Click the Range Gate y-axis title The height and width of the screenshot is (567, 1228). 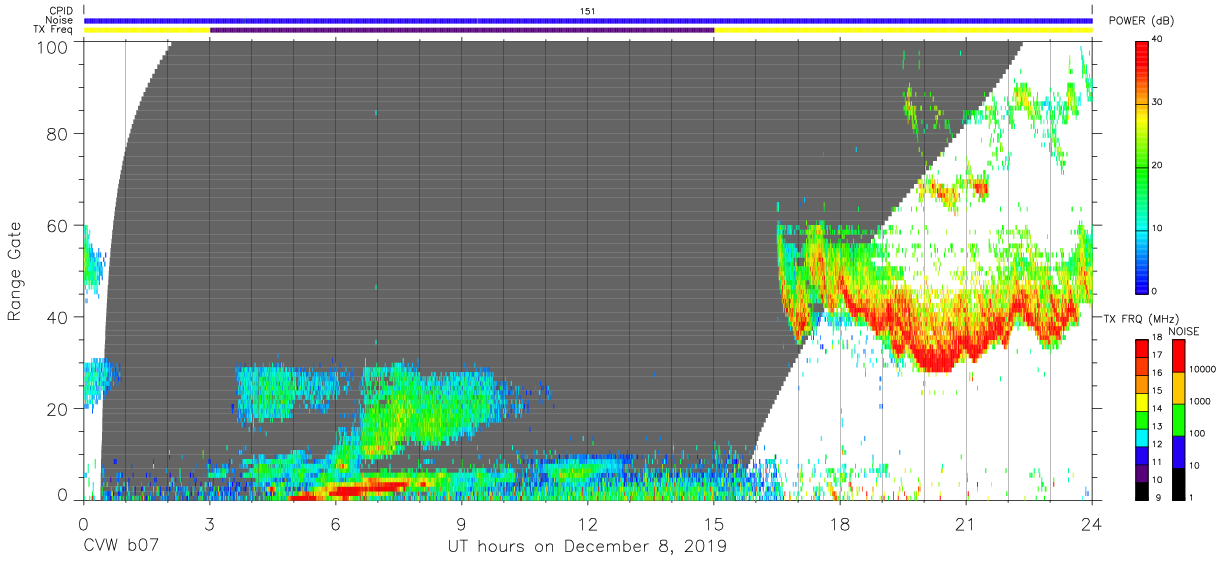[x=15, y=271]
